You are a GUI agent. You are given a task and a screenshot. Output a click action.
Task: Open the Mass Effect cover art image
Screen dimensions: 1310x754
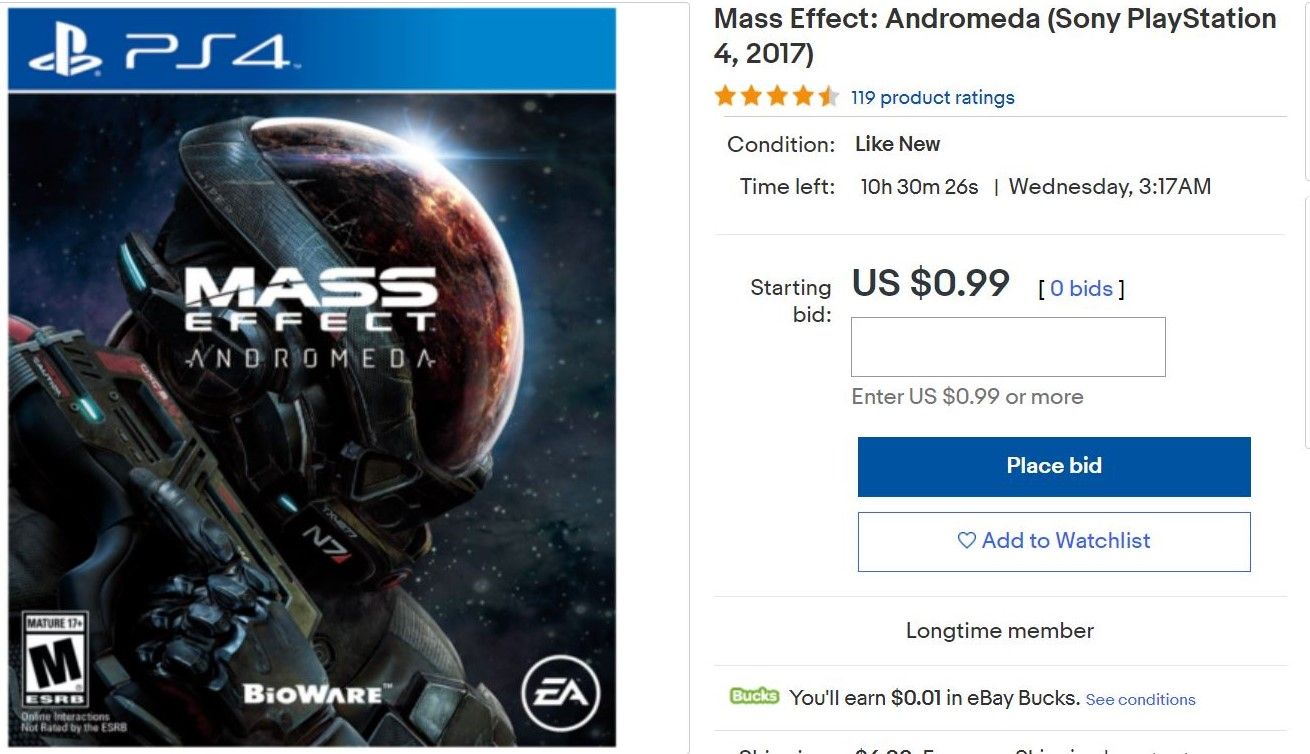click(x=311, y=420)
